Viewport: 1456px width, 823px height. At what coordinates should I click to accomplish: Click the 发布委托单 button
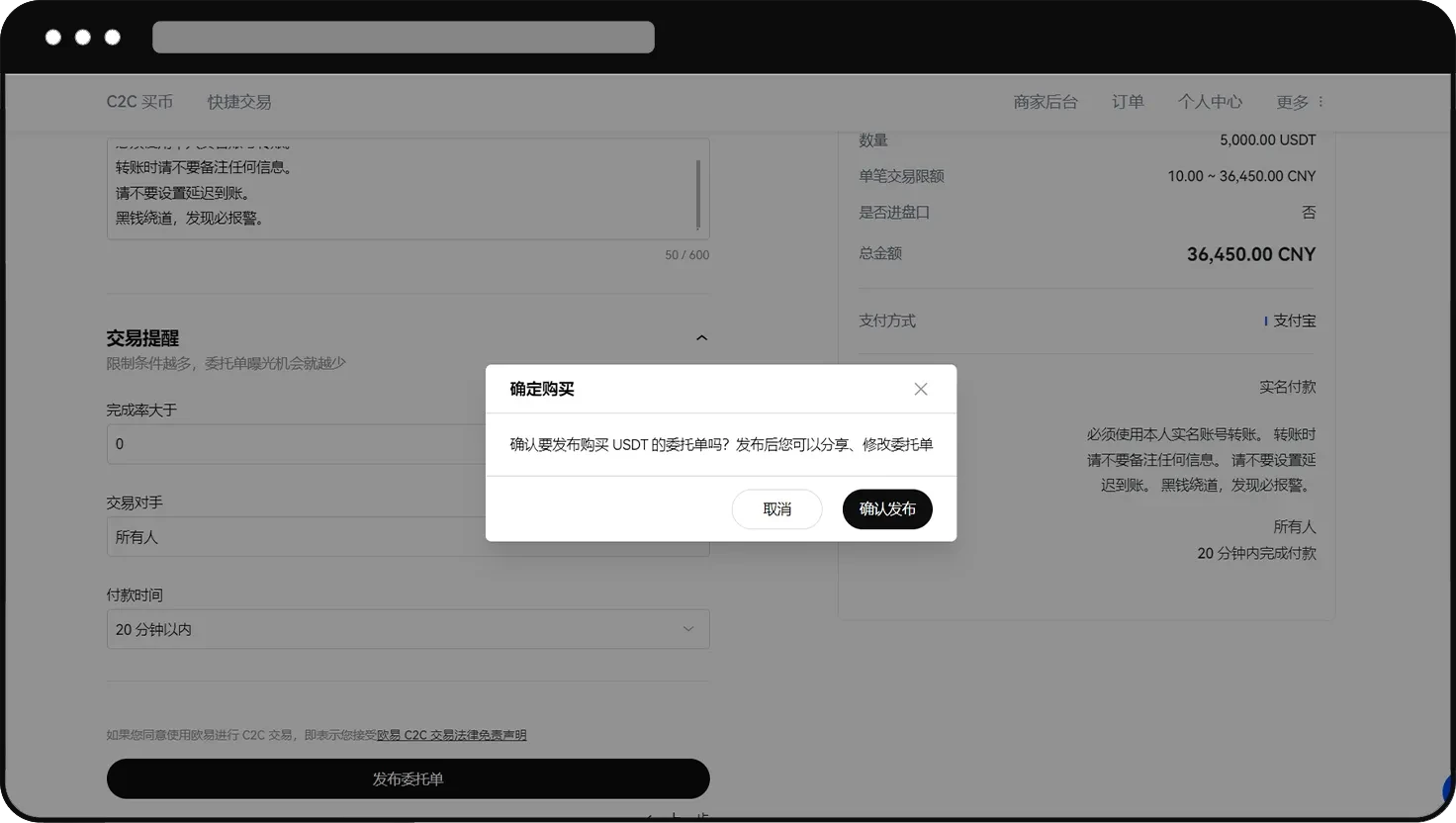coord(408,778)
